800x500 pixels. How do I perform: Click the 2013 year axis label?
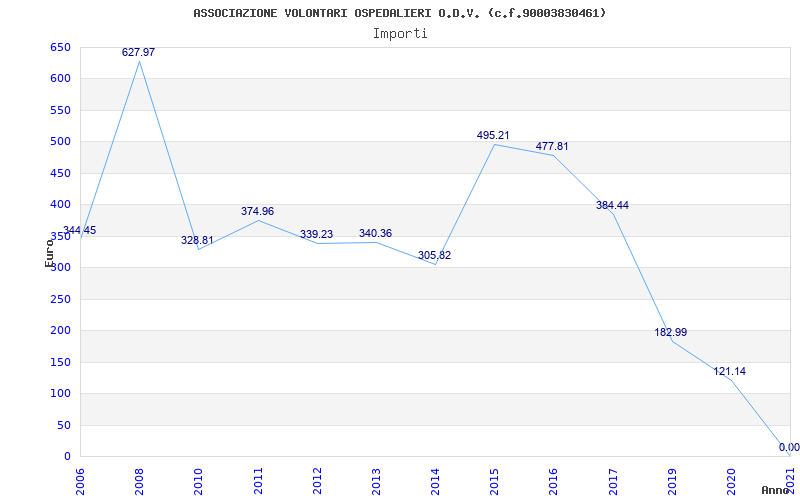pyautogui.click(x=377, y=481)
